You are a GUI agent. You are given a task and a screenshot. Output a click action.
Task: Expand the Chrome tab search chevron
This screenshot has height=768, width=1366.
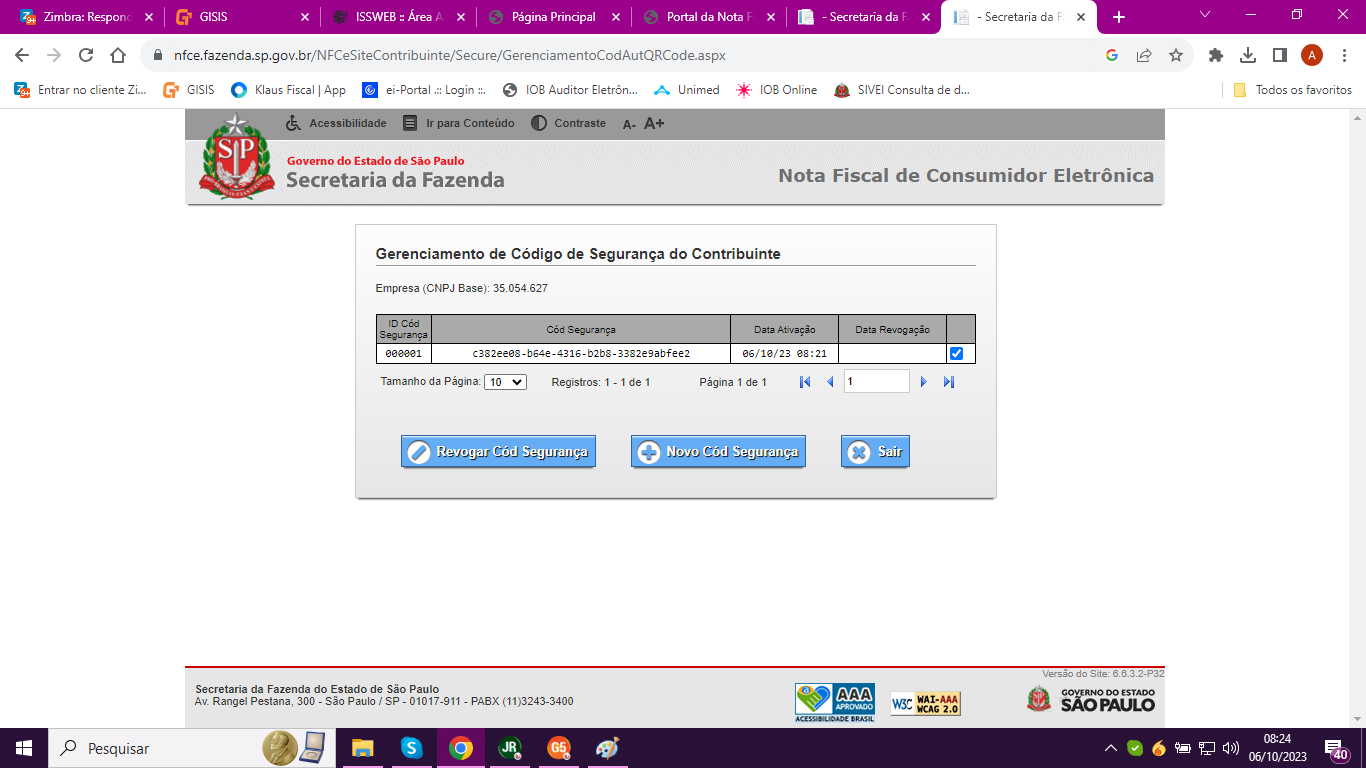pos(1205,16)
